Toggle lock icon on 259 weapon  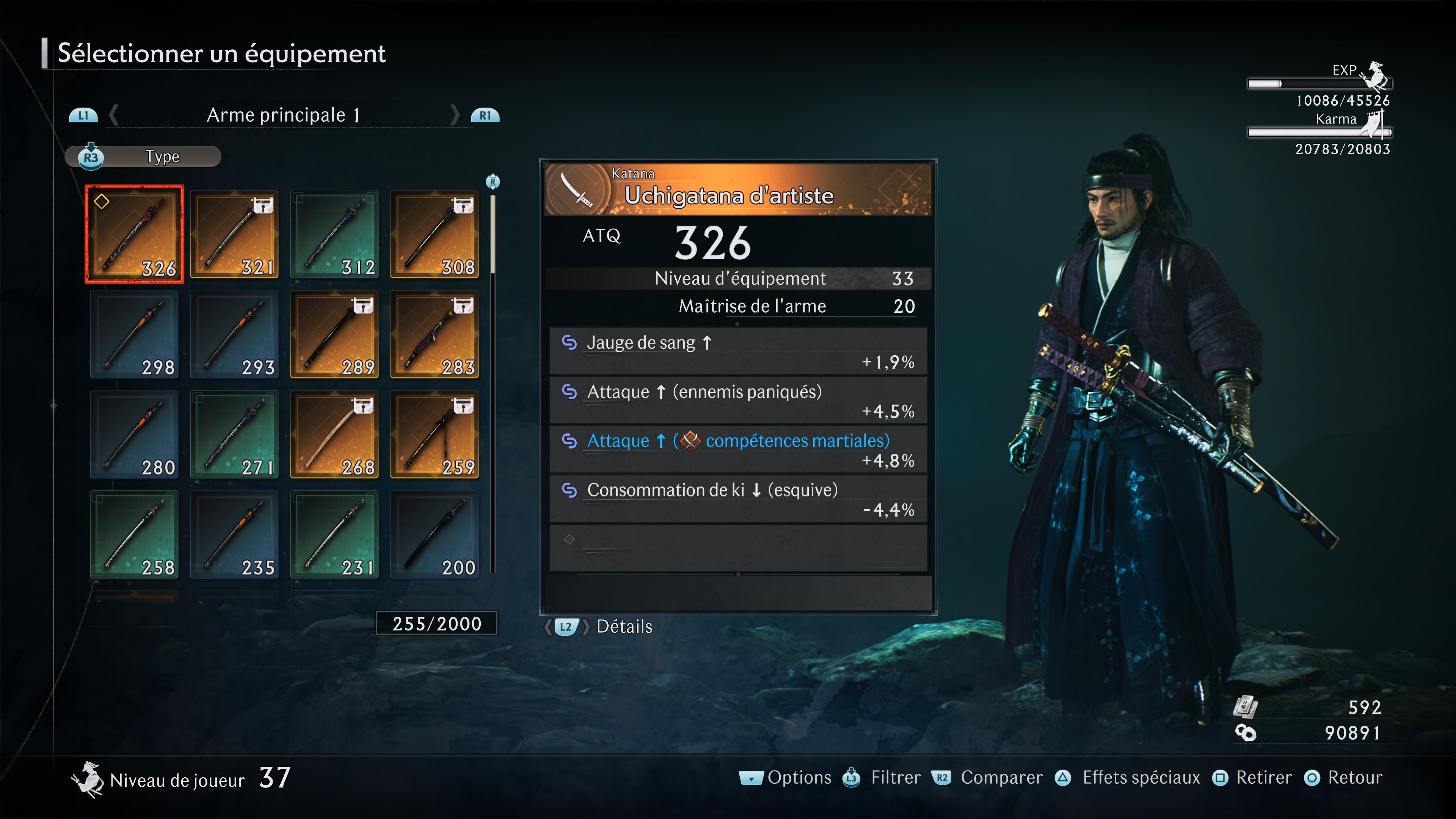click(463, 405)
